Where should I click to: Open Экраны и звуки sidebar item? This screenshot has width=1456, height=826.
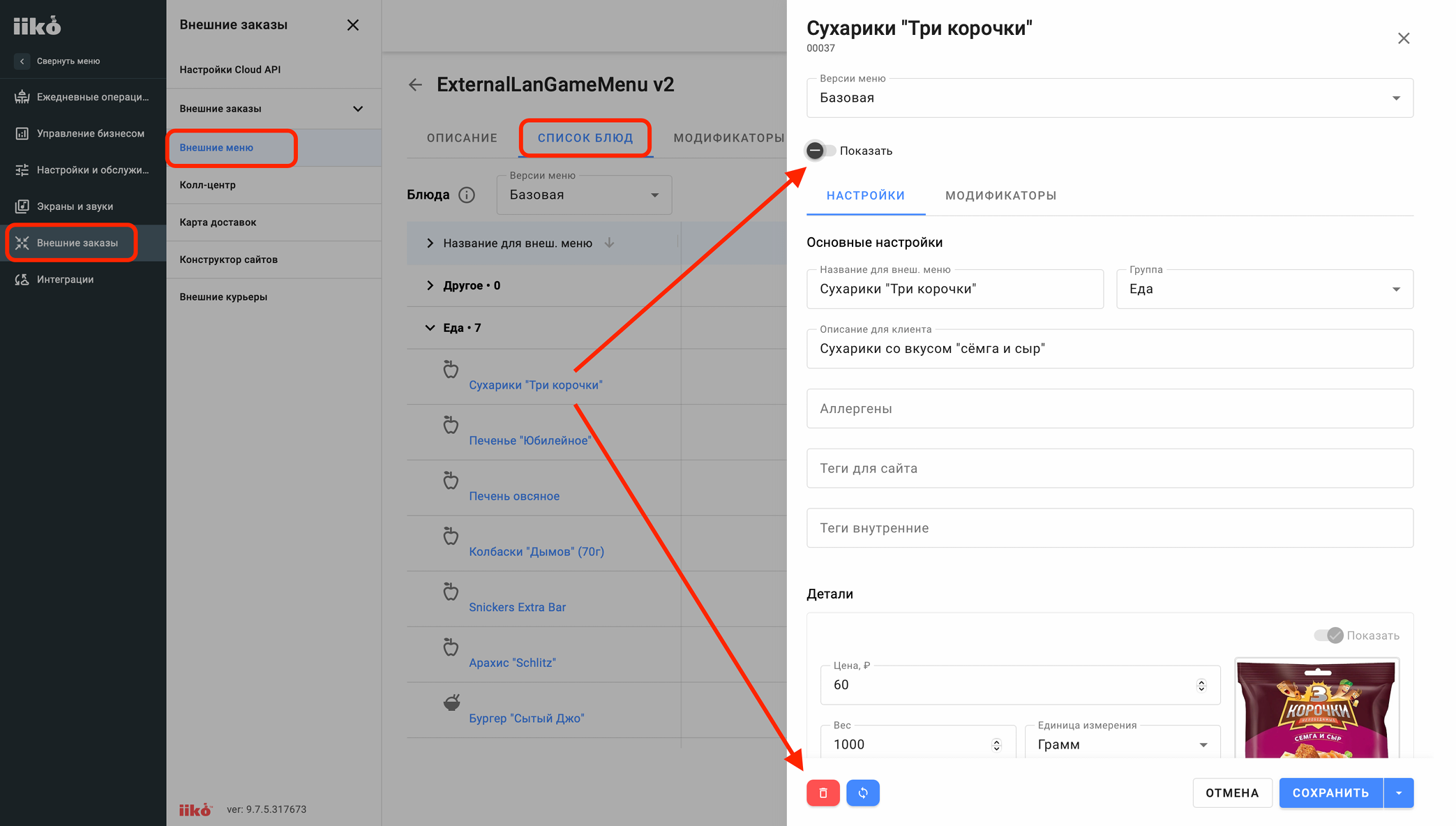[83, 206]
